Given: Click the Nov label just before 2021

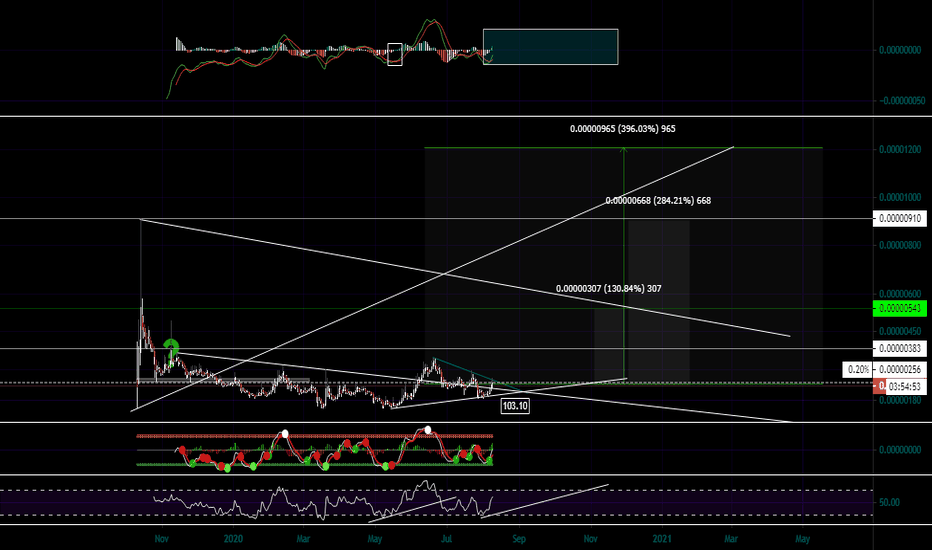Looking at the screenshot, I should pos(590,539).
